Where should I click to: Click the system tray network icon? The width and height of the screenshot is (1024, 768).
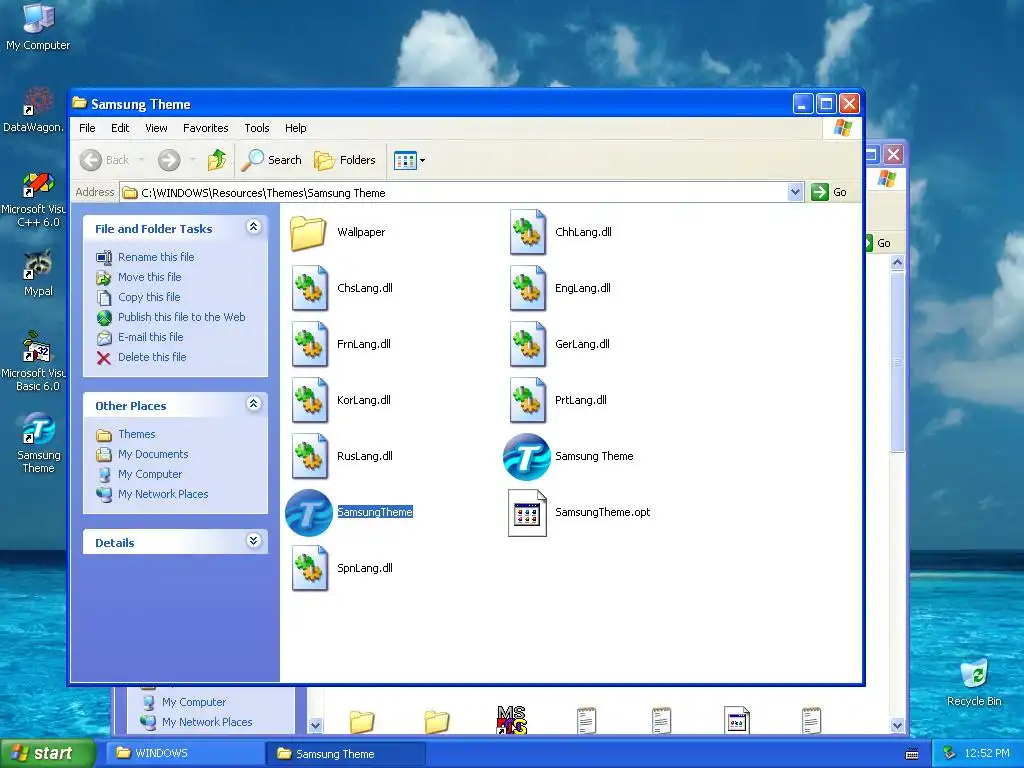pos(949,754)
